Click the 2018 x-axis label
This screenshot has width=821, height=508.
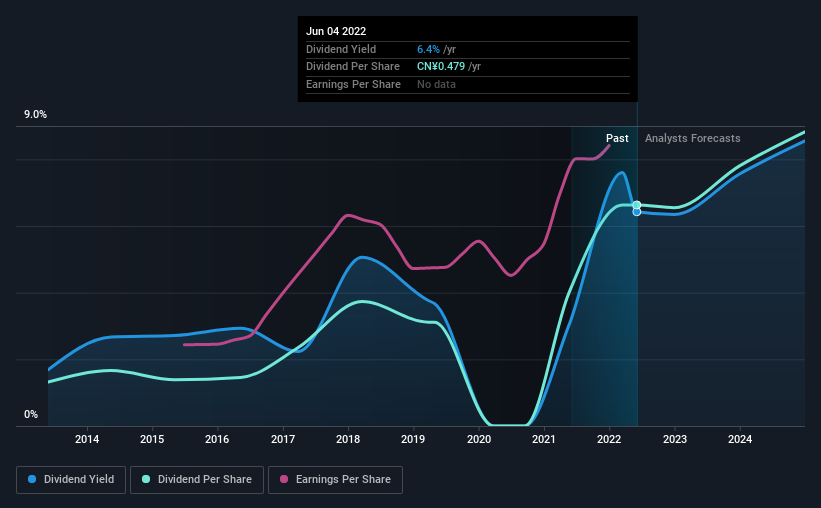click(348, 439)
